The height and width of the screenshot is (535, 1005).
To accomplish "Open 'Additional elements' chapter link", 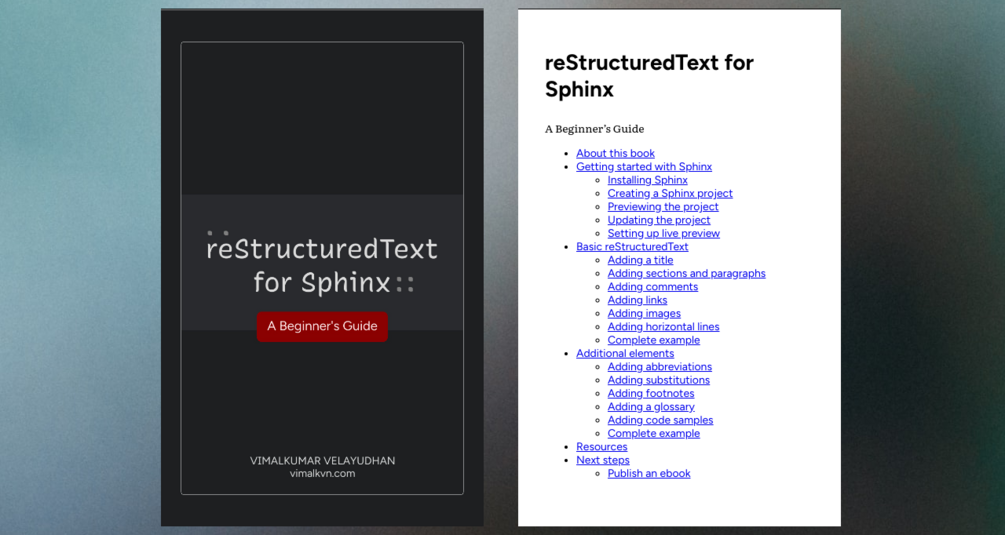I will pyautogui.click(x=625, y=354).
